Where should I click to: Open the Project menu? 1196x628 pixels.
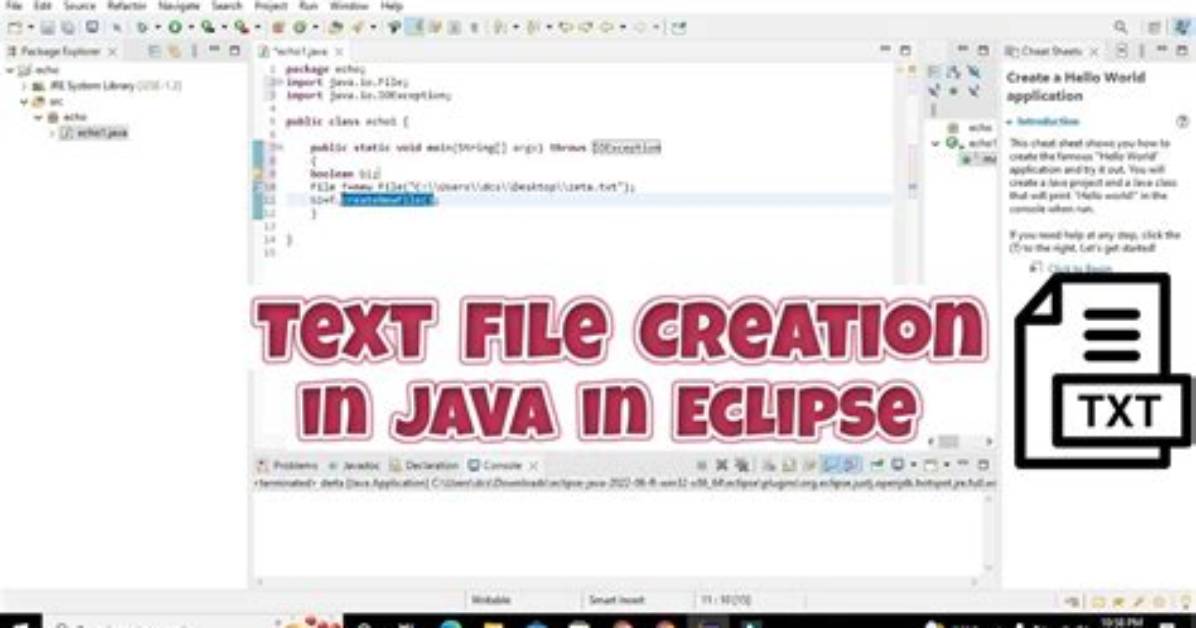point(271,6)
